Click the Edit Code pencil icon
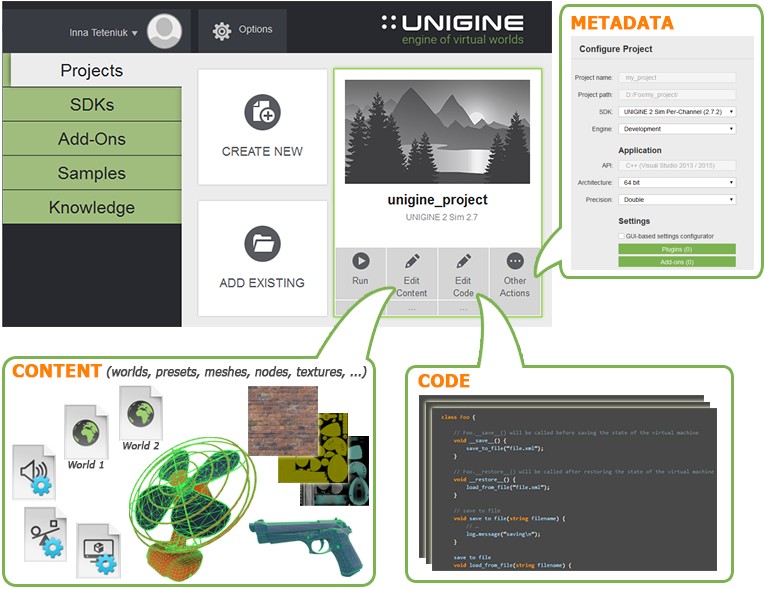This screenshot has height=590, width=765. tap(463, 261)
